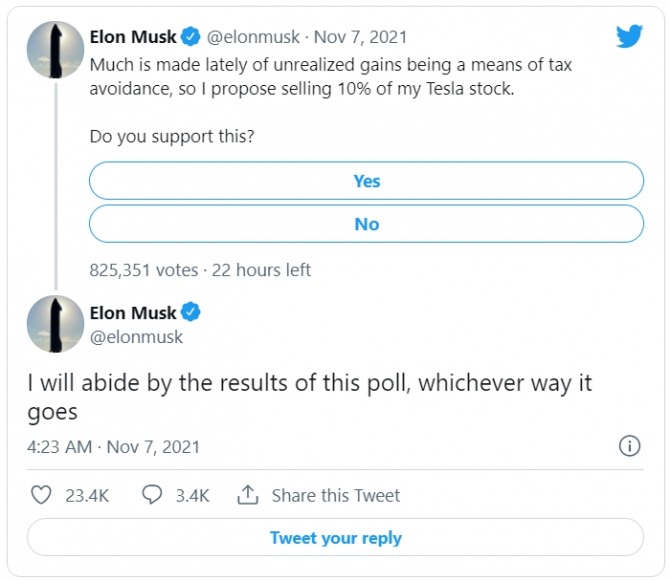The width and height of the screenshot is (670, 581).
Task: Click the 23.4K likes count
Action: 84,495
